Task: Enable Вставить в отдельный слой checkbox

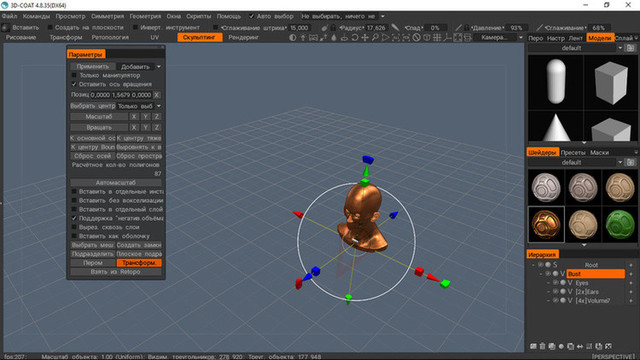Action: point(74,209)
